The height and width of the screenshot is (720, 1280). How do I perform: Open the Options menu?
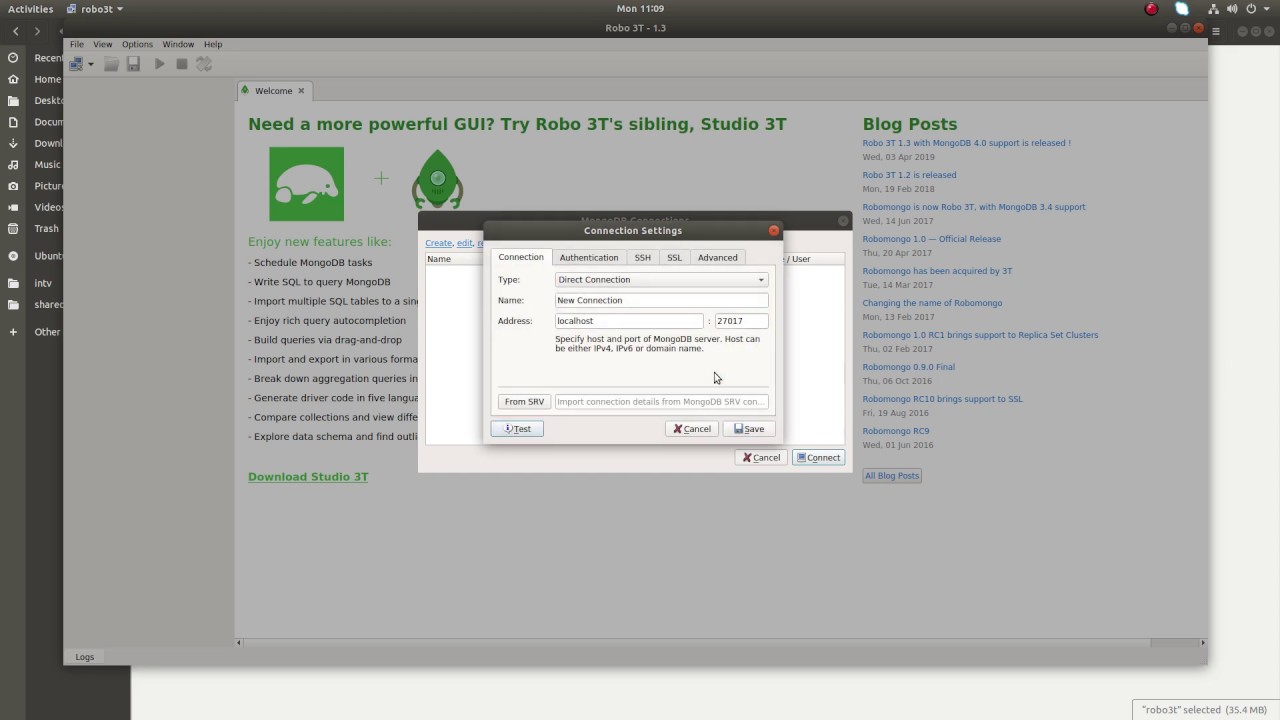click(x=137, y=44)
